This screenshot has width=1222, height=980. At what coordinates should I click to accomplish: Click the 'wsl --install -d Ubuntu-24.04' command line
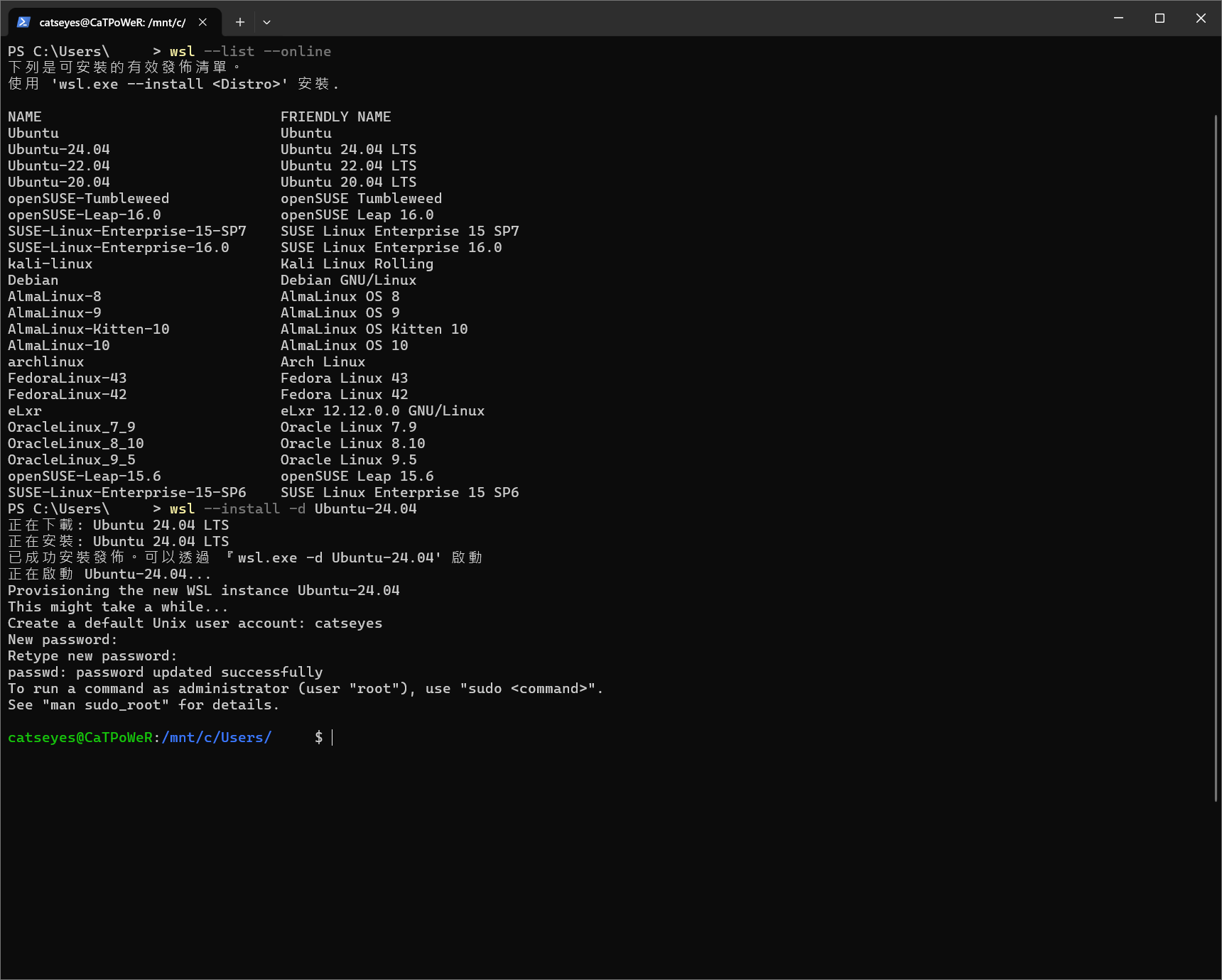click(x=293, y=508)
